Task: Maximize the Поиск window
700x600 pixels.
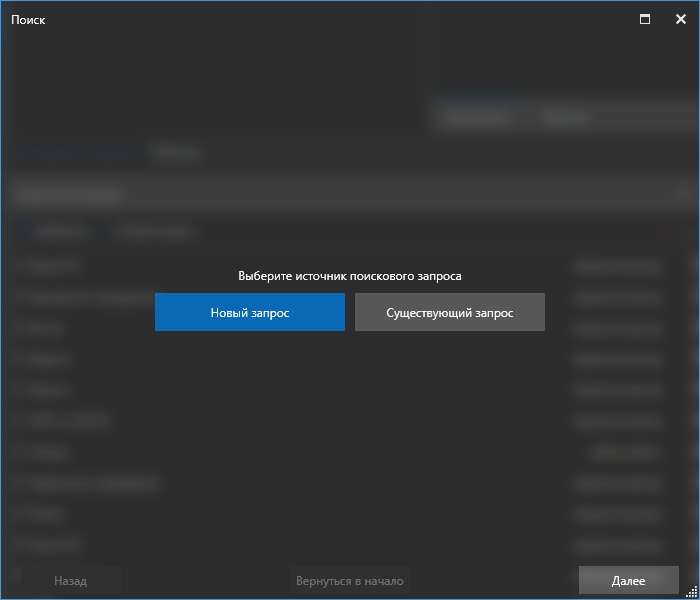Action: [x=645, y=19]
